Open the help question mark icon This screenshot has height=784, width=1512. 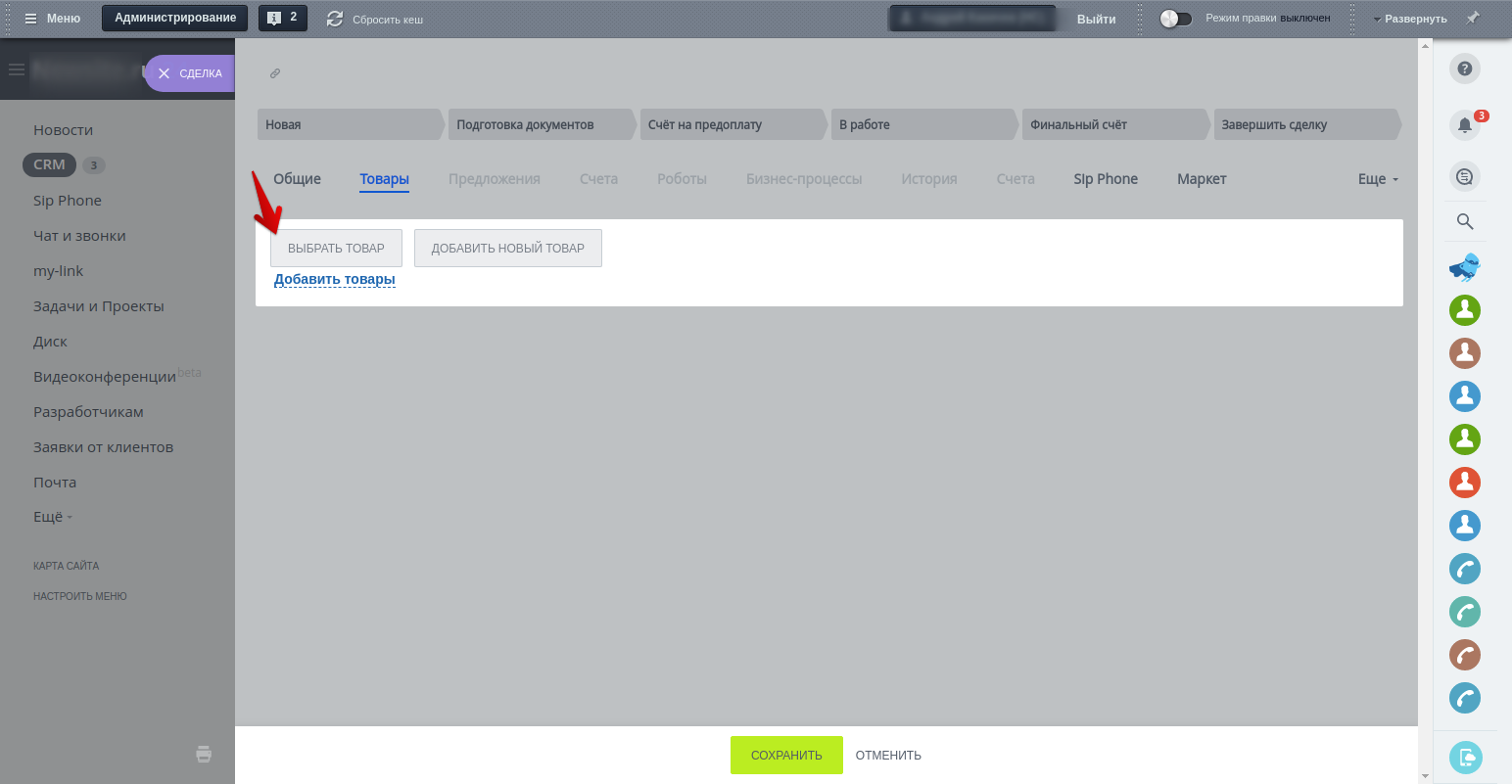[1464, 69]
